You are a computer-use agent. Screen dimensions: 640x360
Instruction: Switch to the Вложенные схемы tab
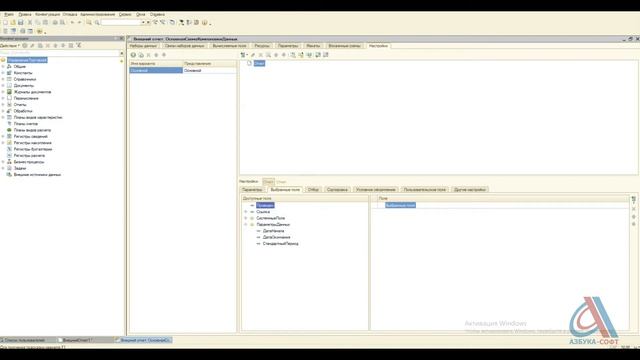pos(344,46)
